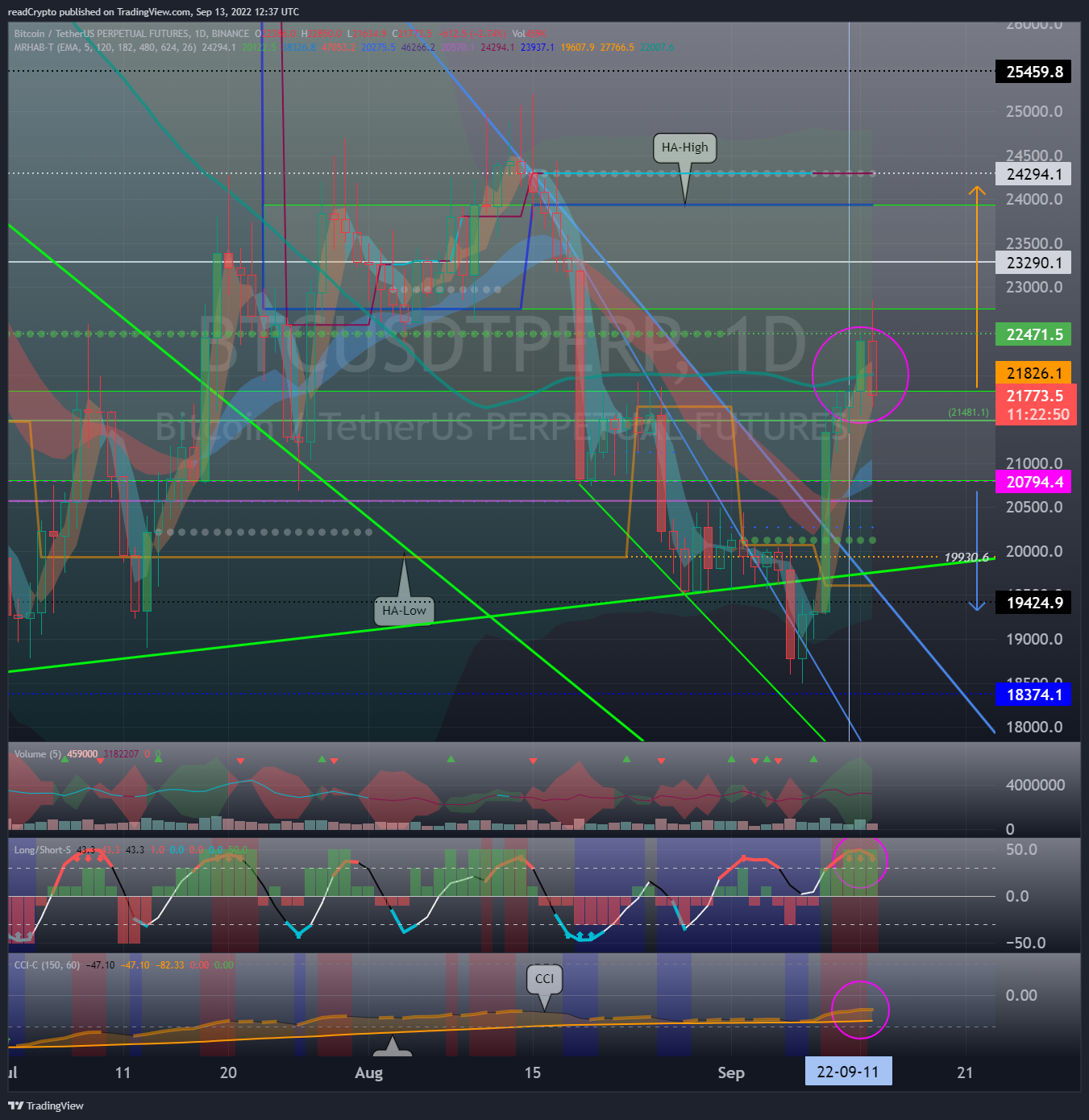This screenshot has width=1089, height=1120.
Task: Select the 23290.1 price label
Action: (1034, 263)
